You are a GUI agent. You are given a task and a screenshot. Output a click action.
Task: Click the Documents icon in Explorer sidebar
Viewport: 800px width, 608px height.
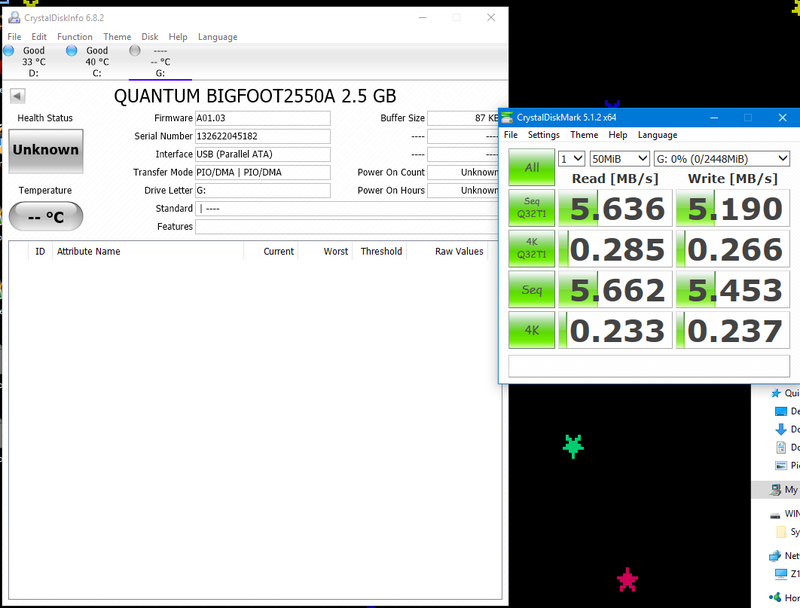click(x=781, y=447)
